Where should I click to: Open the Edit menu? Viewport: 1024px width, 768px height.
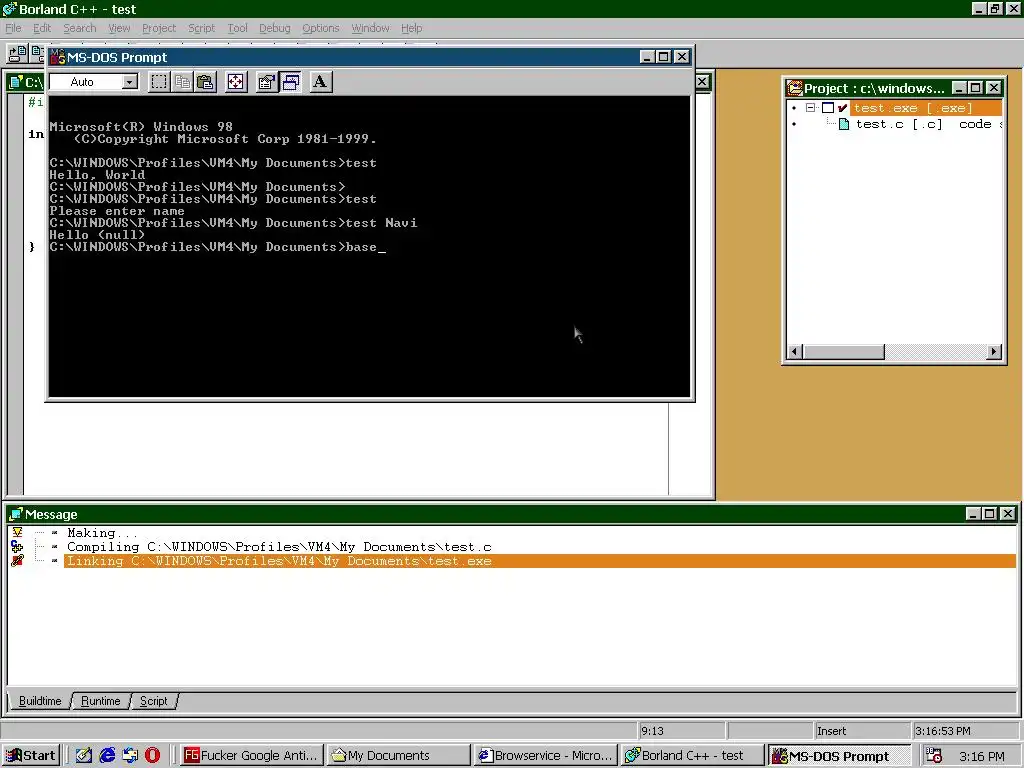tap(42, 28)
